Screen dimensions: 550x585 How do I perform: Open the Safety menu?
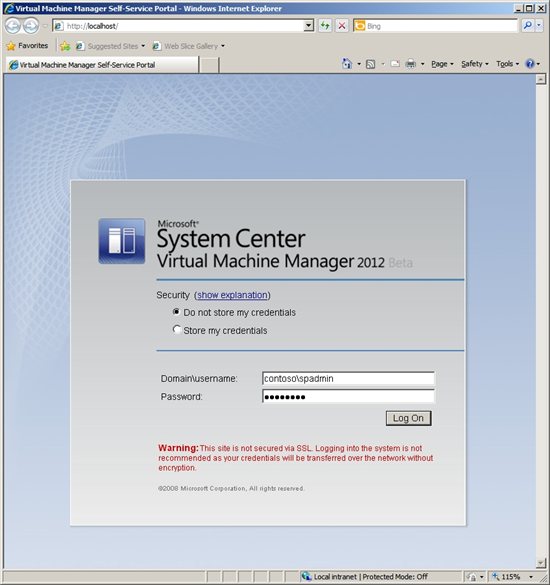(475, 64)
